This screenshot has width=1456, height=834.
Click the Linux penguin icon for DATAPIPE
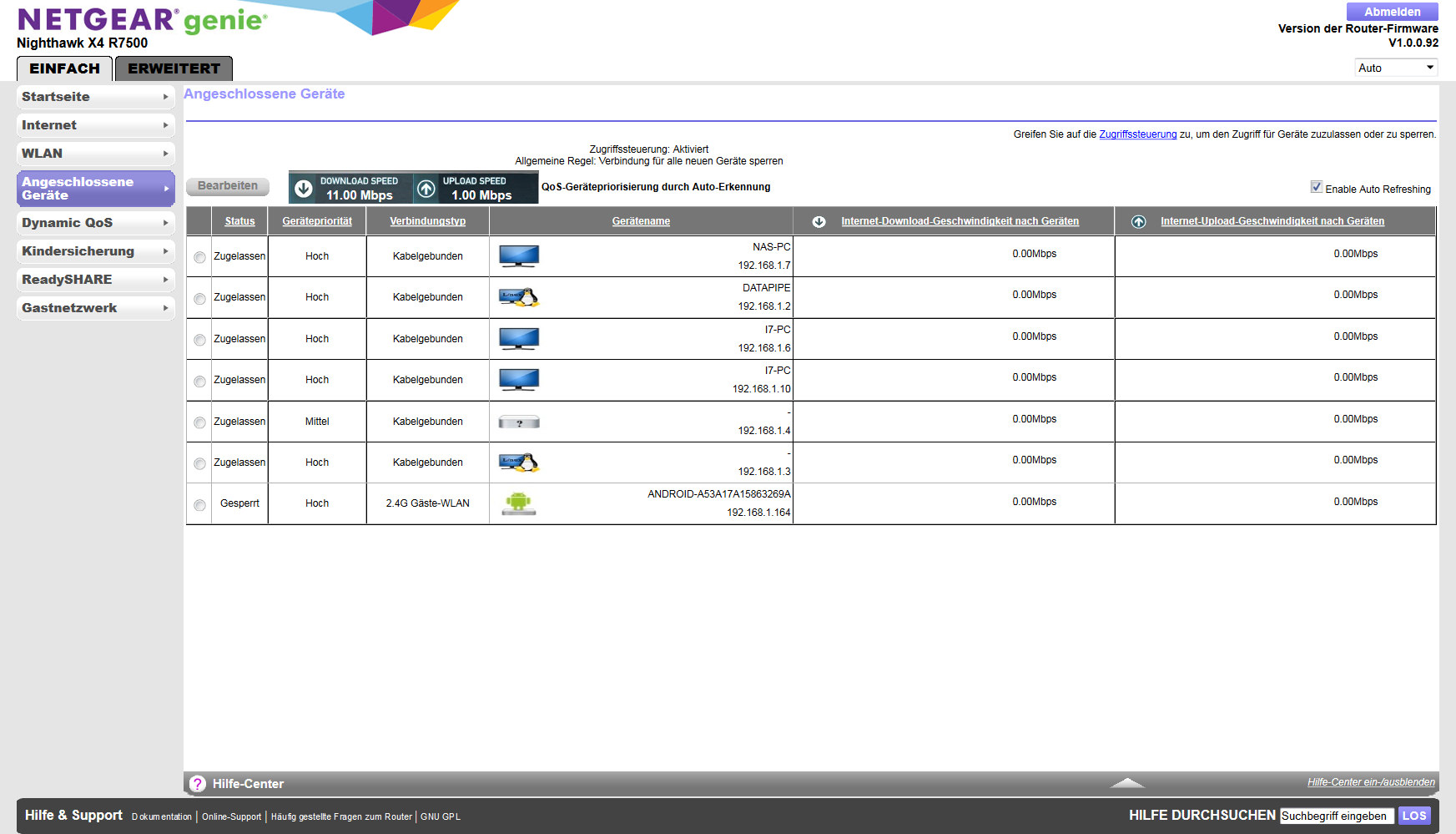click(518, 297)
